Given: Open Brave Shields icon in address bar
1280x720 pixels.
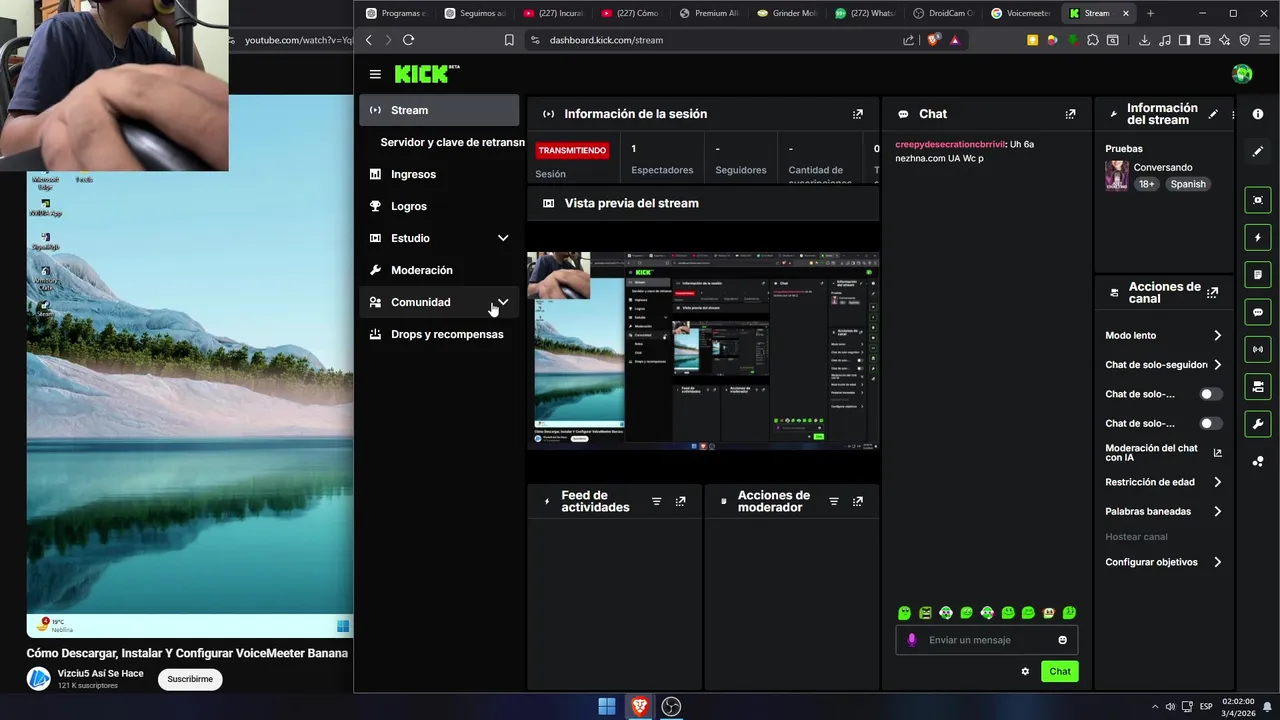Looking at the screenshot, I should [934, 40].
